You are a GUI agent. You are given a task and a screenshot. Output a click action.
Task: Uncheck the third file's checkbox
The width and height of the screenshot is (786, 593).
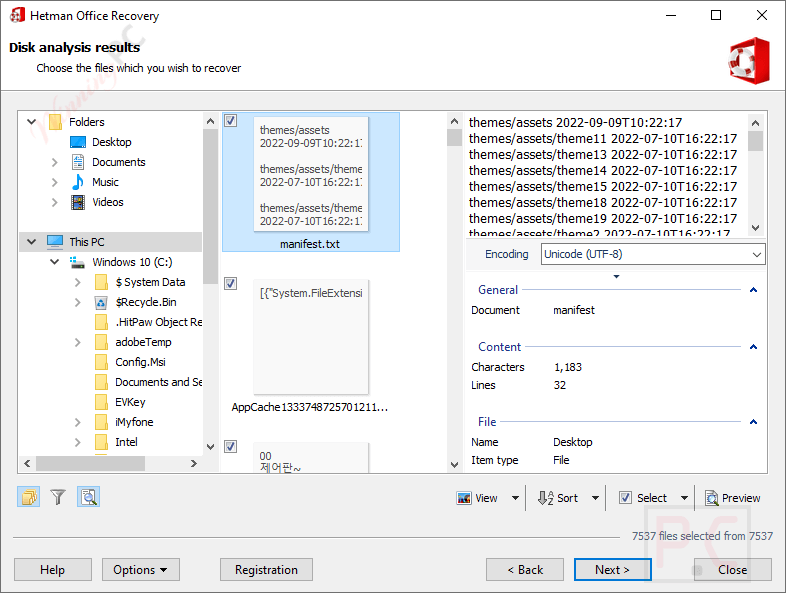(230, 447)
